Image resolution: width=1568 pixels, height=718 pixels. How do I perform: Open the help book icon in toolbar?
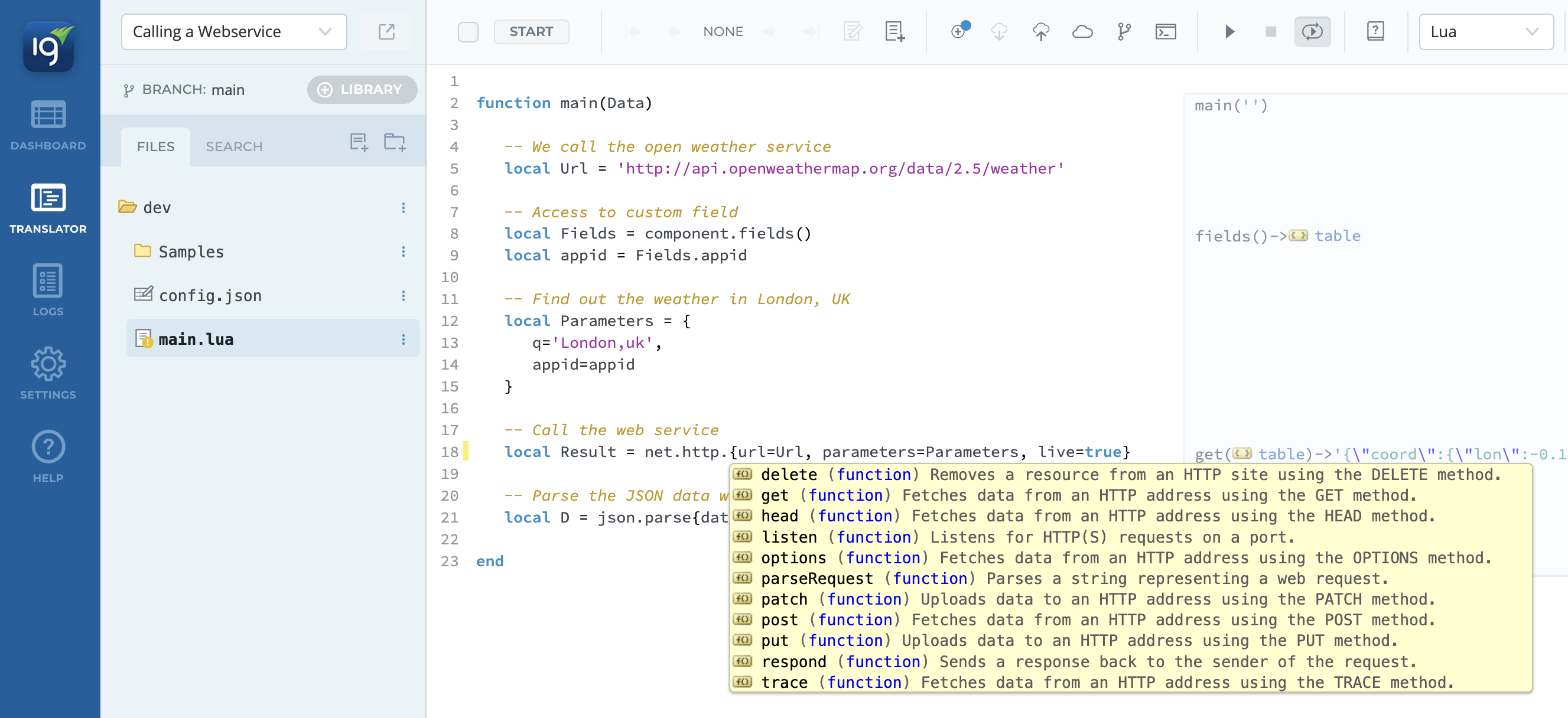pyautogui.click(x=1375, y=32)
